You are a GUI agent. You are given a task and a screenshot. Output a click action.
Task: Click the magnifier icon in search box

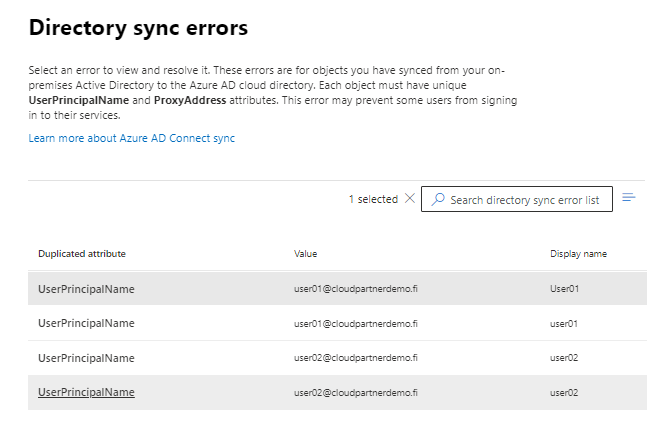click(437, 199)
